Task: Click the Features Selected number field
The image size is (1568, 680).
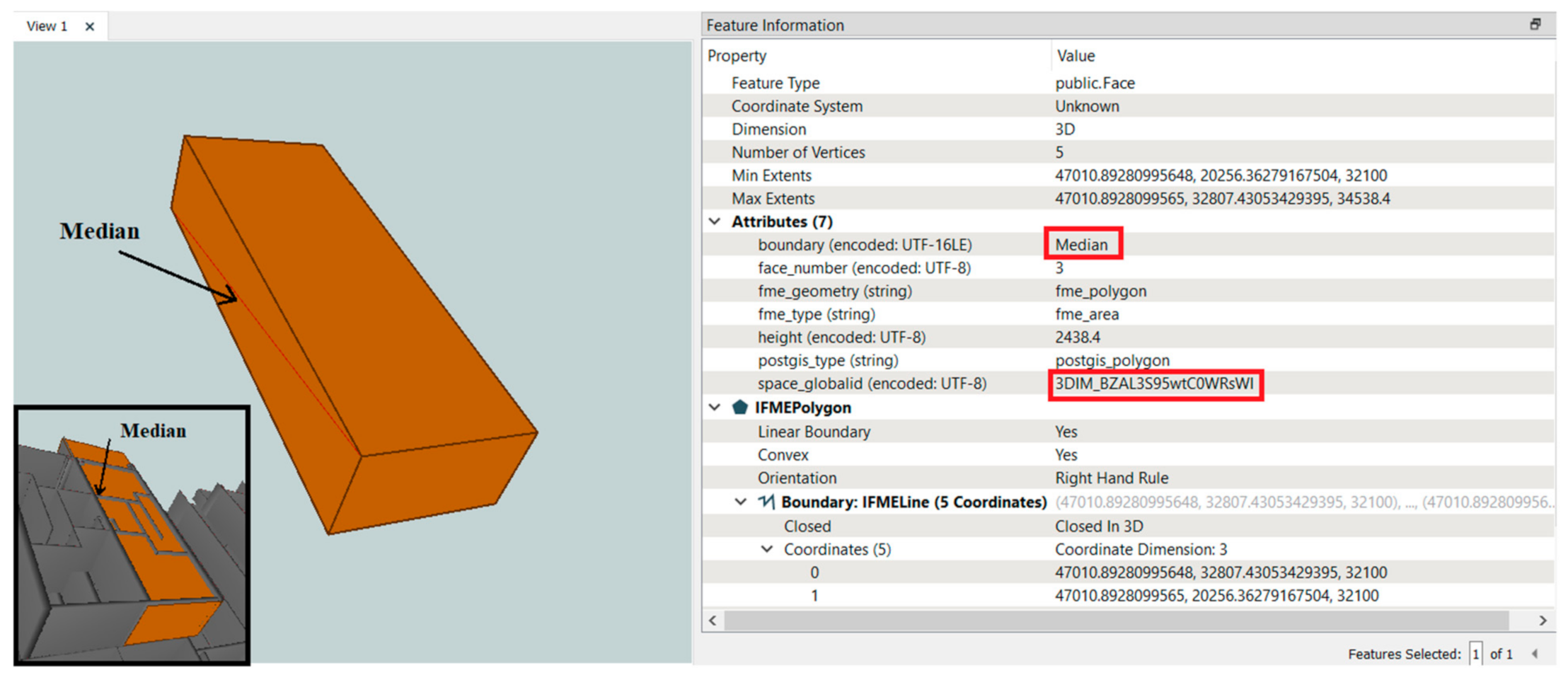Action: point(1475,654)
